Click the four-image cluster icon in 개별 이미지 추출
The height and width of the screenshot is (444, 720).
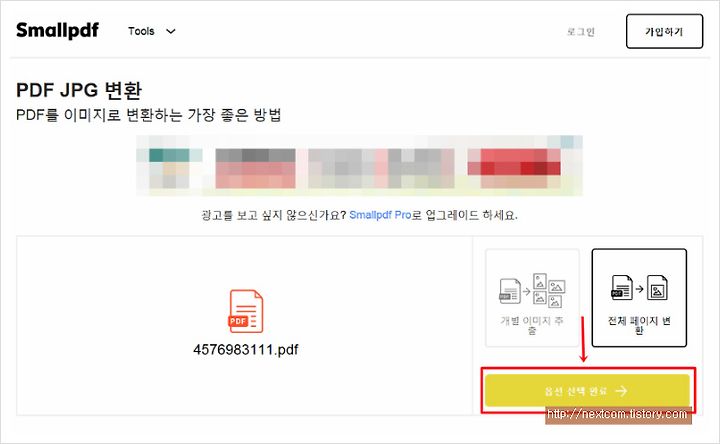click(x=549, y=290)
